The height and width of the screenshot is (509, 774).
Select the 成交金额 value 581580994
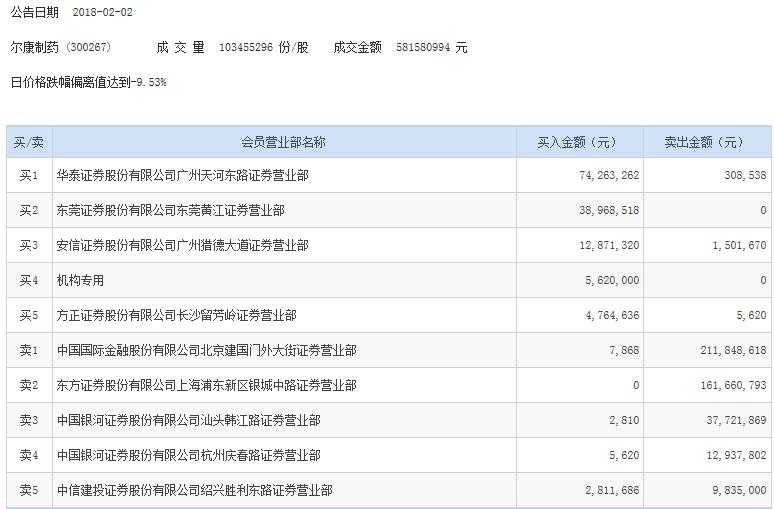[423, 47]
